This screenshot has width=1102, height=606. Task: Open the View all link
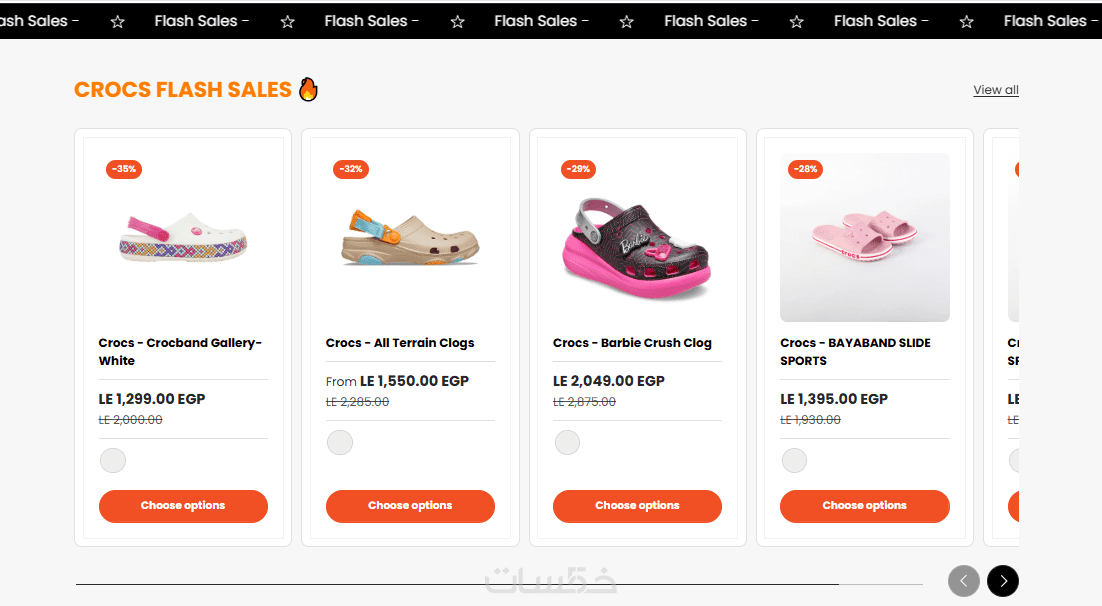point(996,90)
